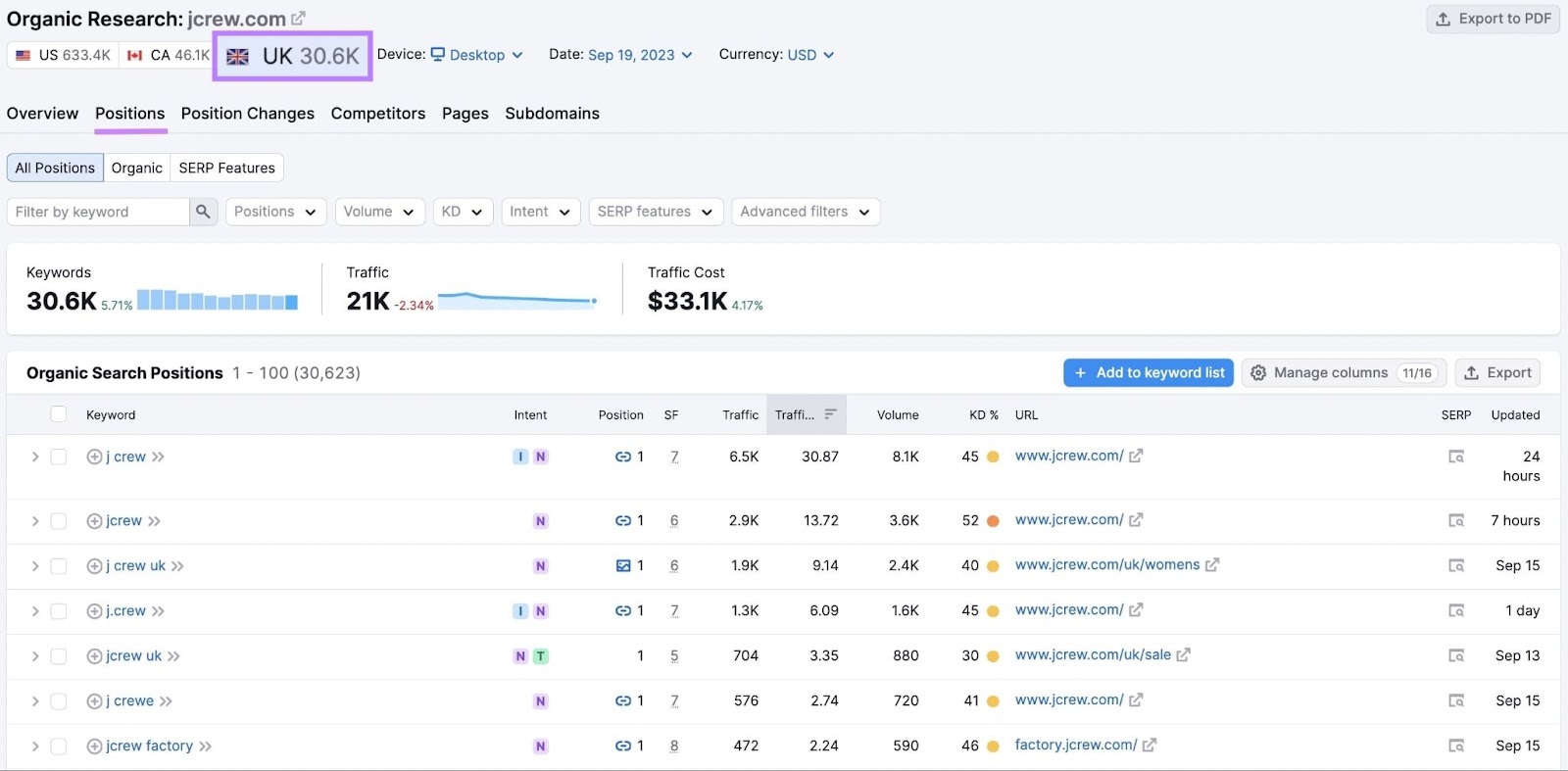The image size is (1568, 771).
Task: Select the checkbox for 'j crewe' row
Action: click(x=59, y=701)
